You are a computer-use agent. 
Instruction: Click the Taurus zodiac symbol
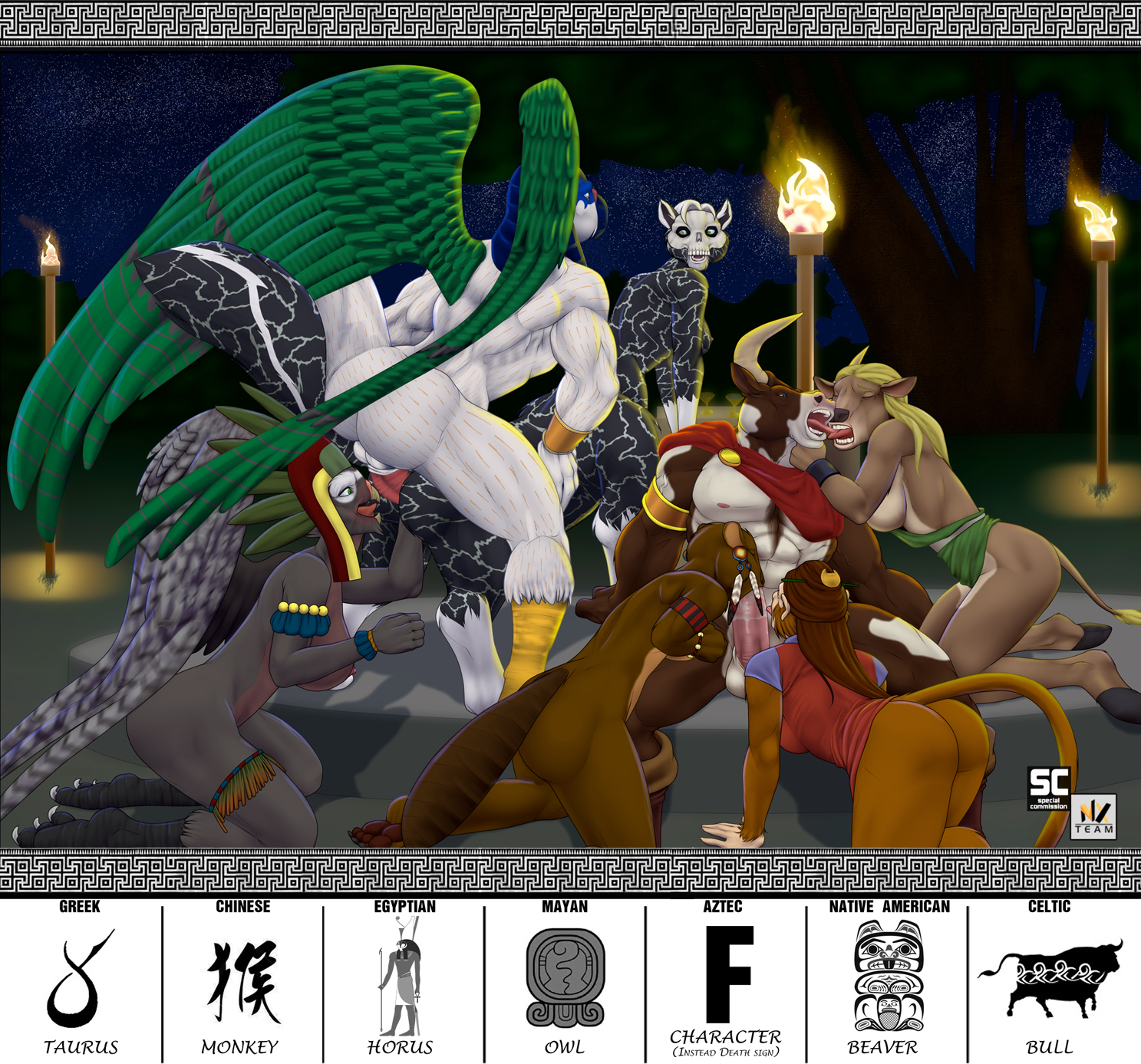tap(79, 980)
